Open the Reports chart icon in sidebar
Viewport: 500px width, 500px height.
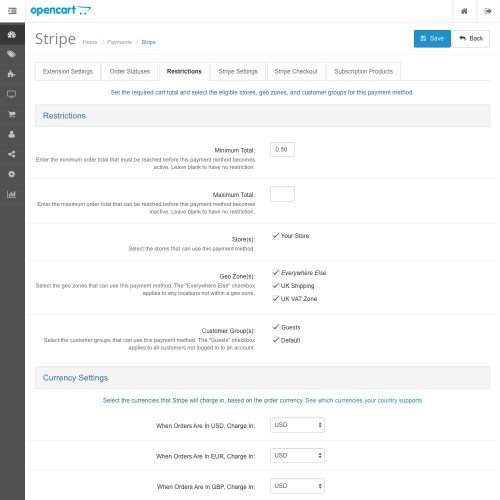12,194
